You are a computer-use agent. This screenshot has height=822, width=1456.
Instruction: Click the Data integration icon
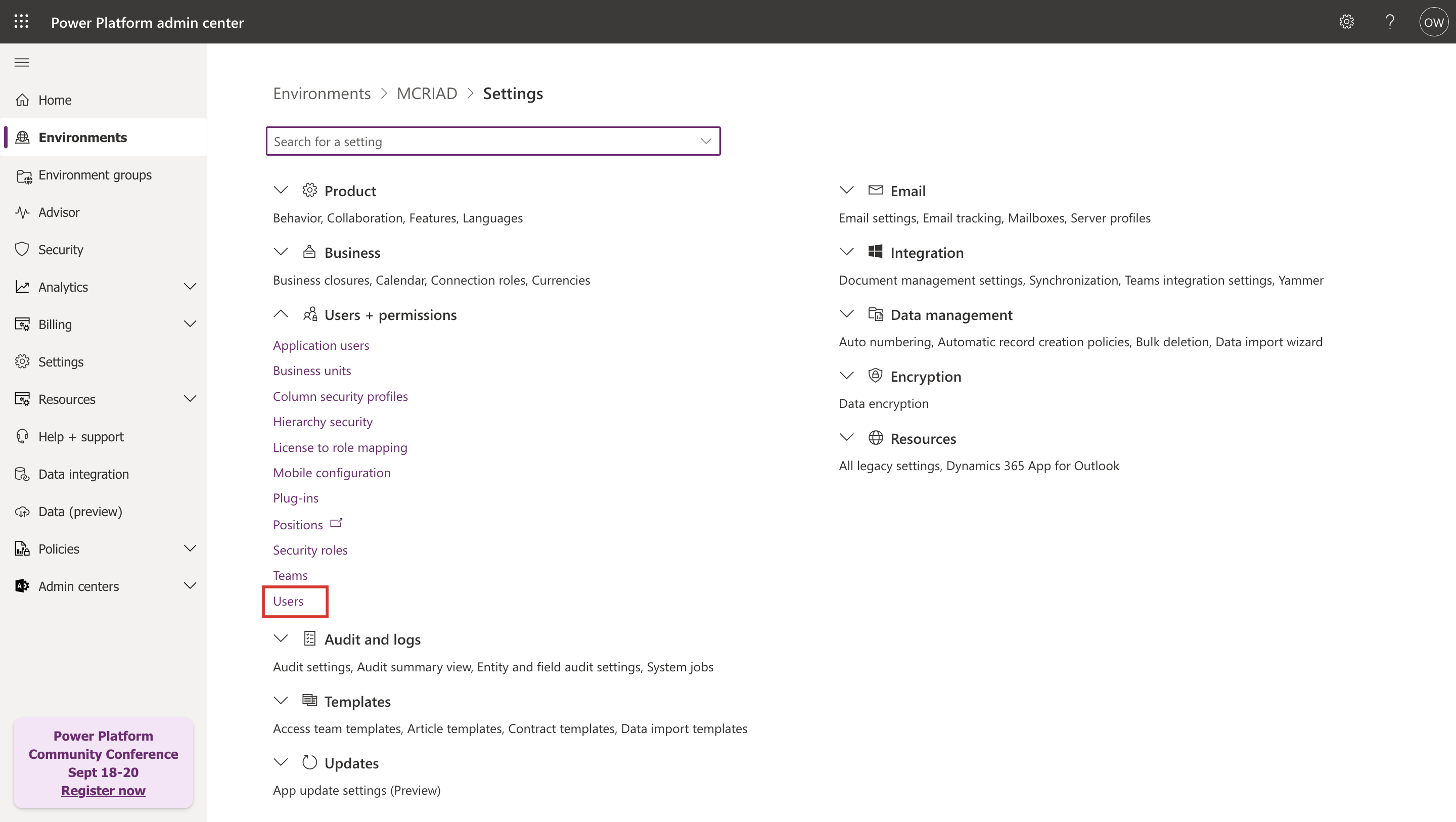[22, 474]
